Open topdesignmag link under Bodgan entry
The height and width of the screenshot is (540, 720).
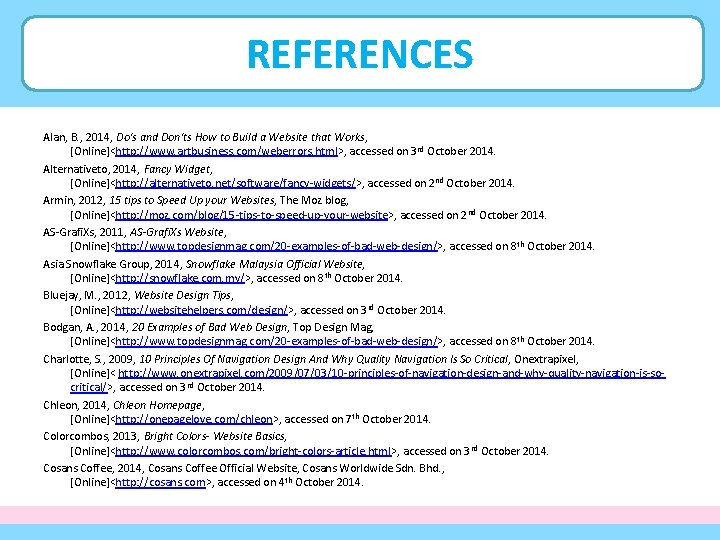[x=276, y=341]
